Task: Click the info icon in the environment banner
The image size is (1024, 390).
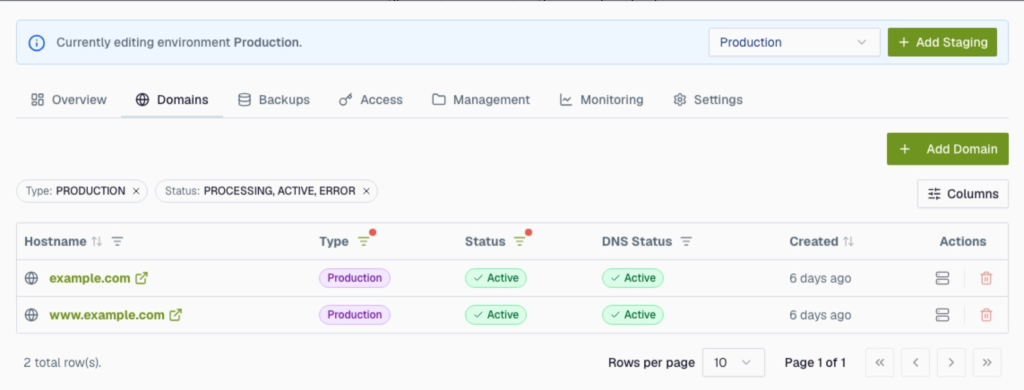Action: 37,42
